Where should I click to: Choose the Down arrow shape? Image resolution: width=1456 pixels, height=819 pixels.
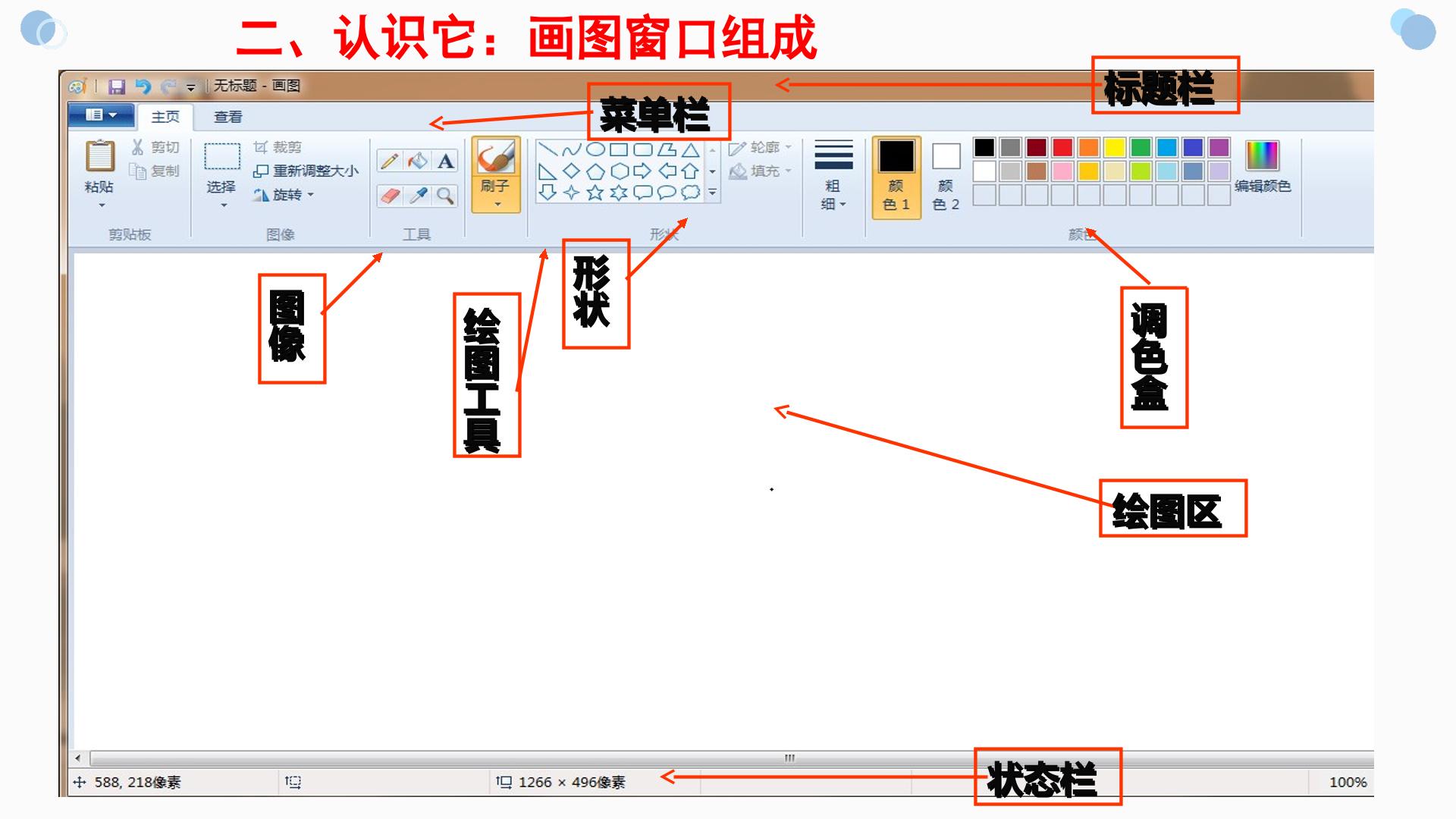point(548,193)
